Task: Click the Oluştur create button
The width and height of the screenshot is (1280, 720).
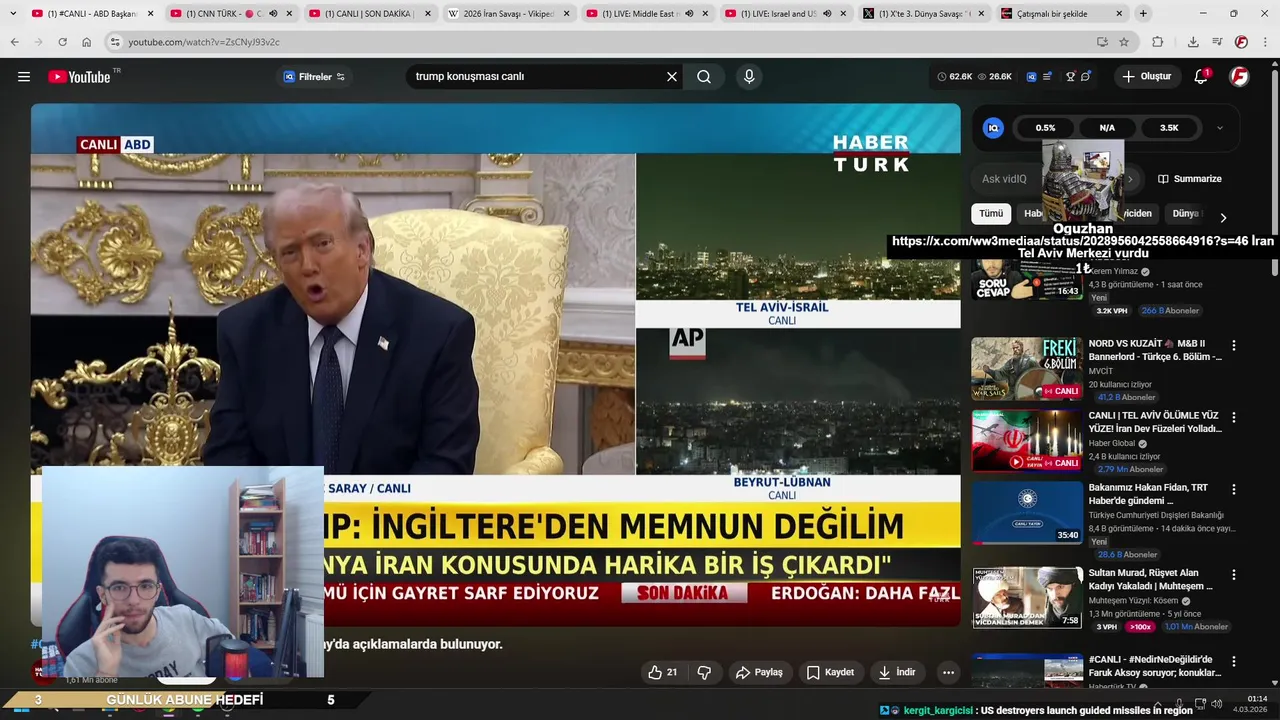Action: point(1147,77)
